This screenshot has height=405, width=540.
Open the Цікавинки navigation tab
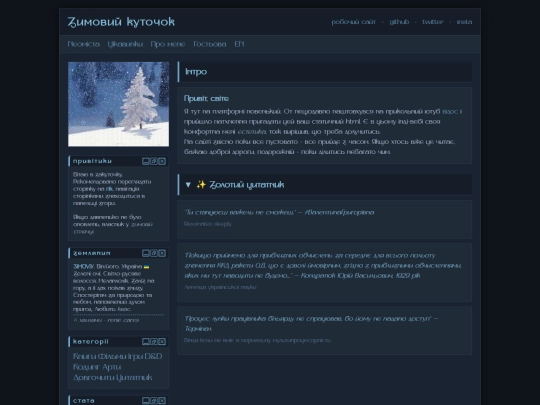point(125,44)
